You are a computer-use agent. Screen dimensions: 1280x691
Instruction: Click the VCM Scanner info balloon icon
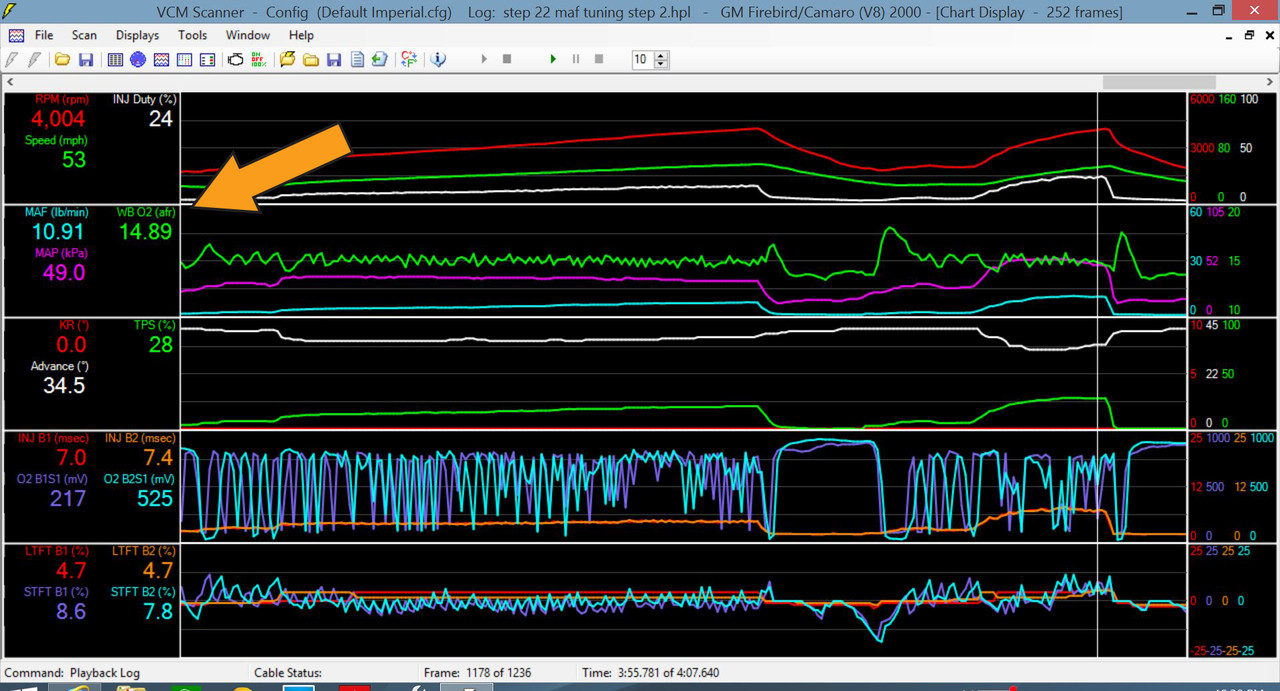coord(439,59)
